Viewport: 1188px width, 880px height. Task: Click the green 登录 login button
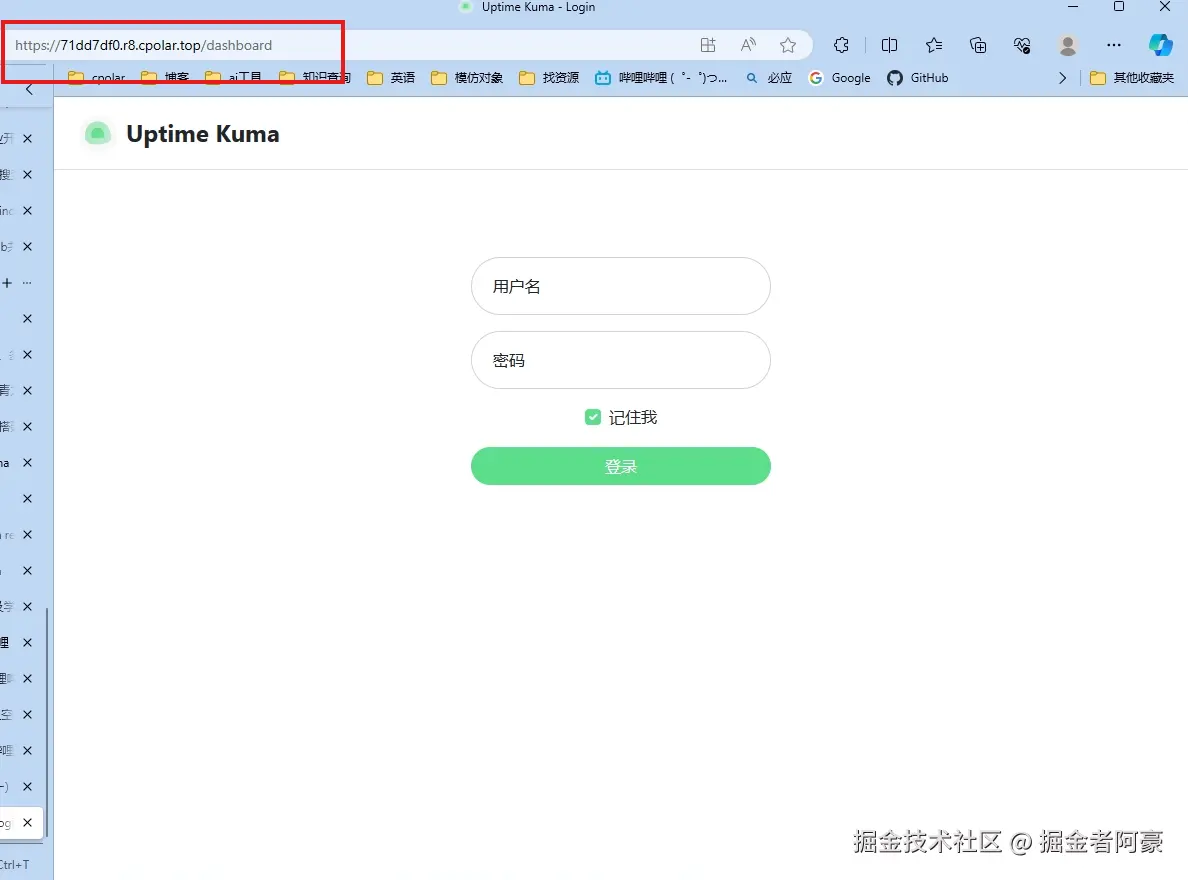coord(621,466)
